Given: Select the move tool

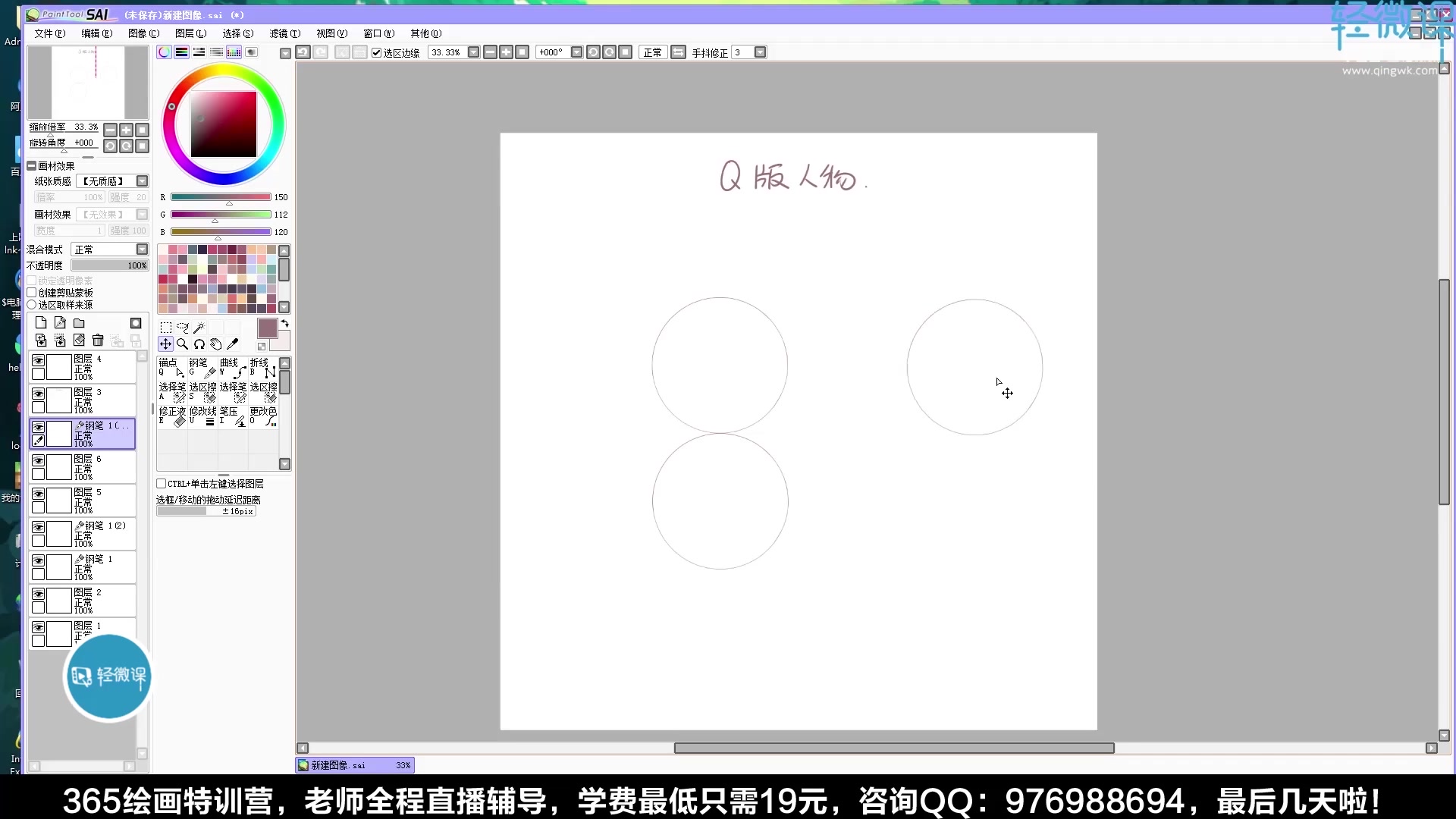Looking at the screenshot, I should coord(165,344).
